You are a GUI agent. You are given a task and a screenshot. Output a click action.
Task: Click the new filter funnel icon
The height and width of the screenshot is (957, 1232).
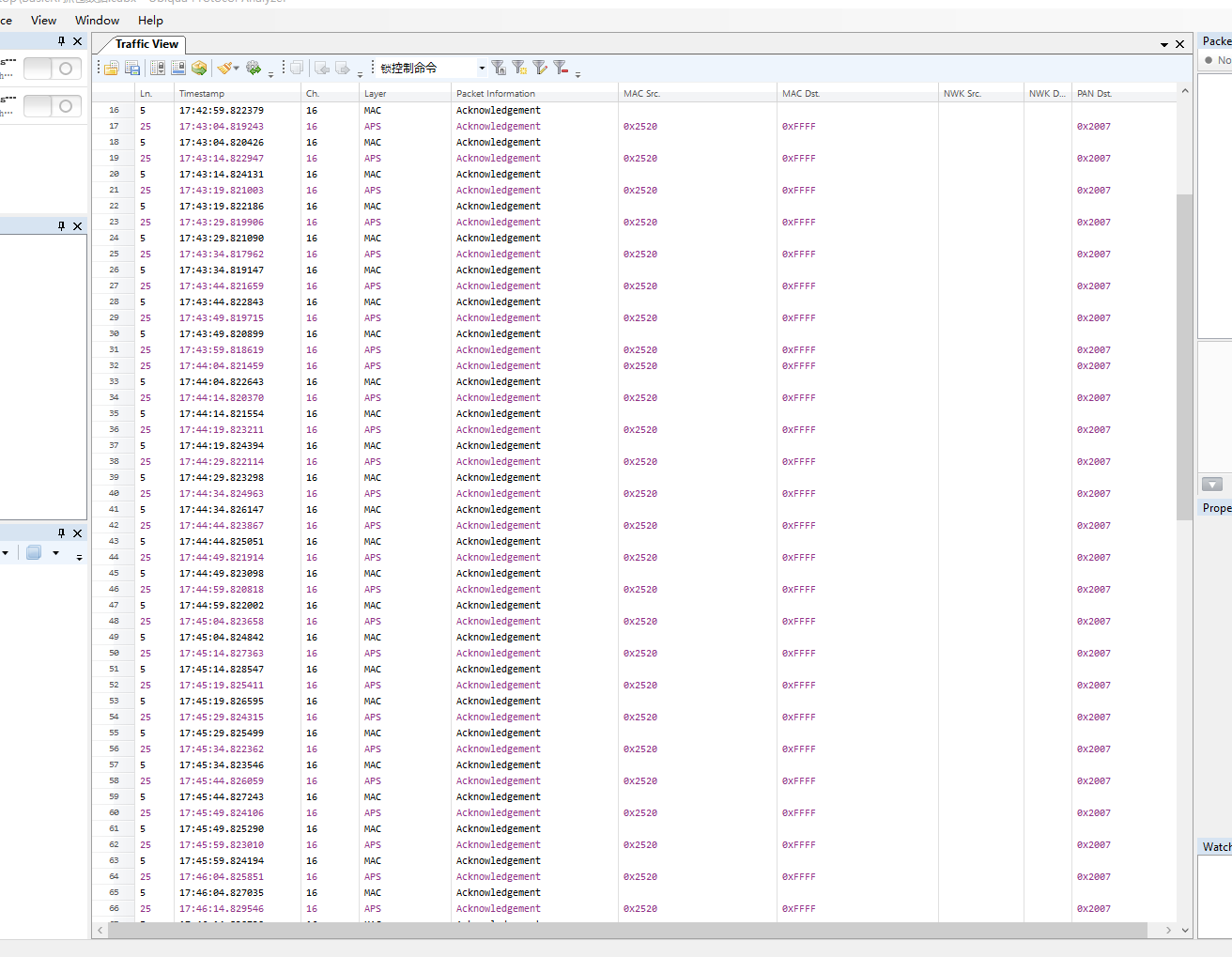click(x=519, y=68)
